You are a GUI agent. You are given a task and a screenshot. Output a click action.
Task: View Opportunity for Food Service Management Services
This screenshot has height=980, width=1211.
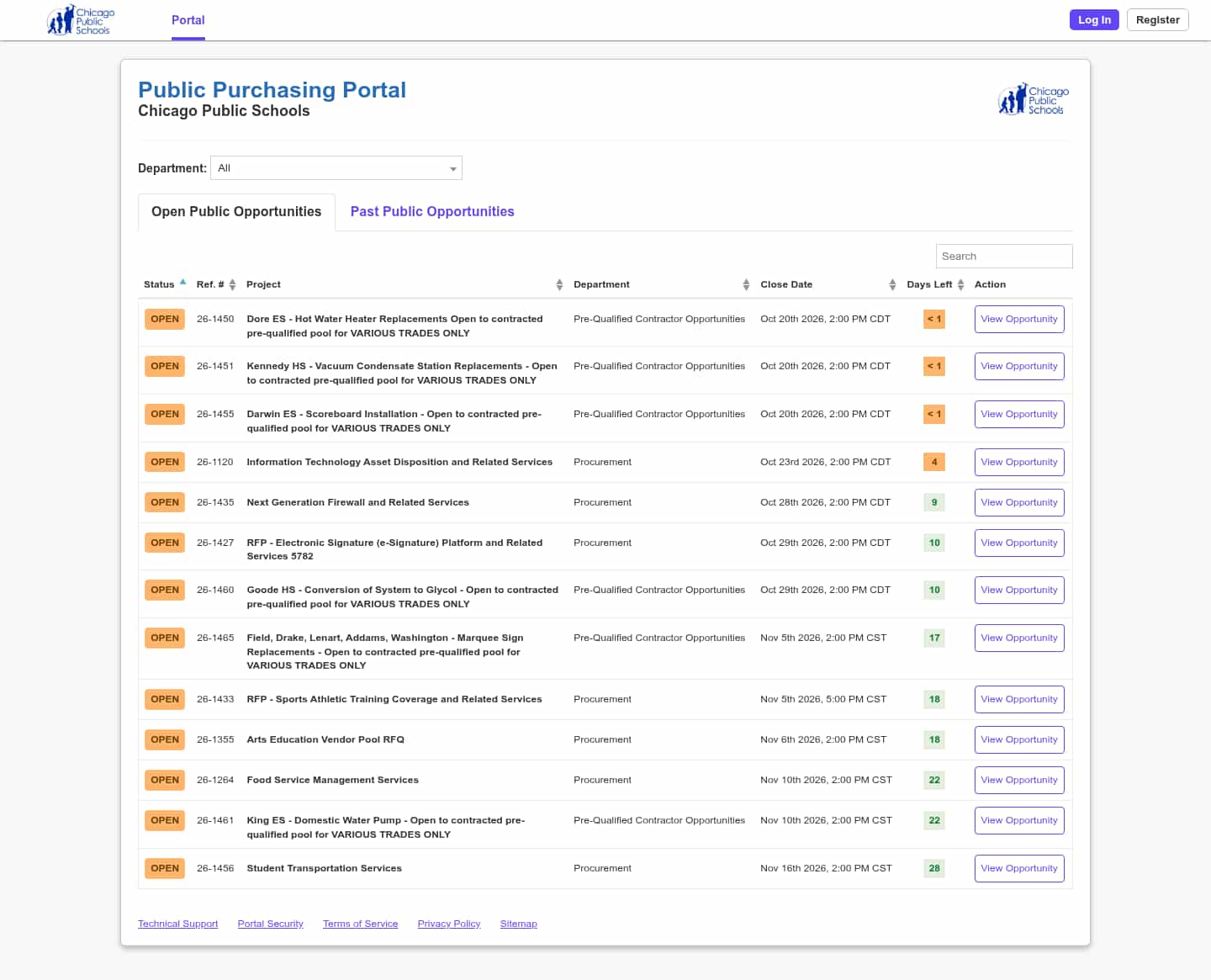pos(1019,781)
